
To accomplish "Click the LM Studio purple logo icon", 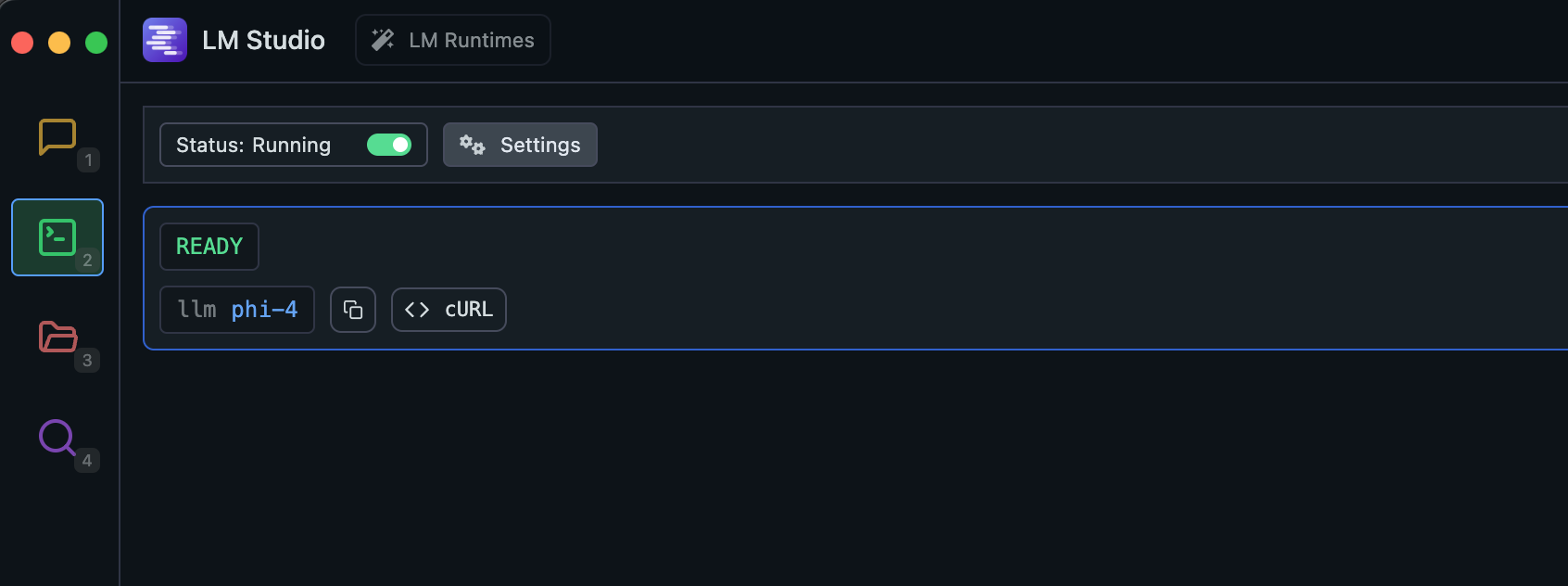I will click(165, 40).
